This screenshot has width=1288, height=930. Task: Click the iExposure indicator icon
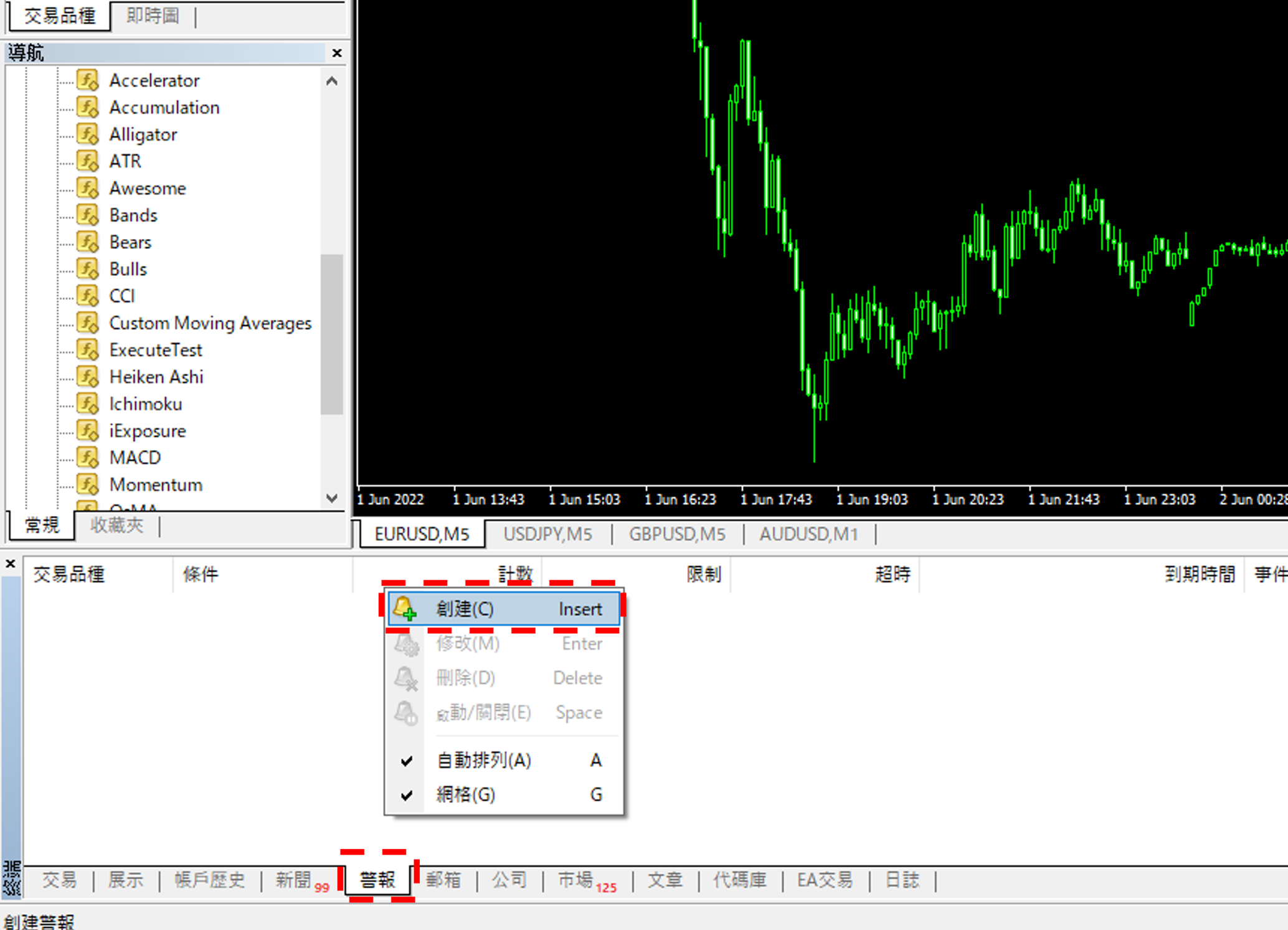[x=88, y=431]
